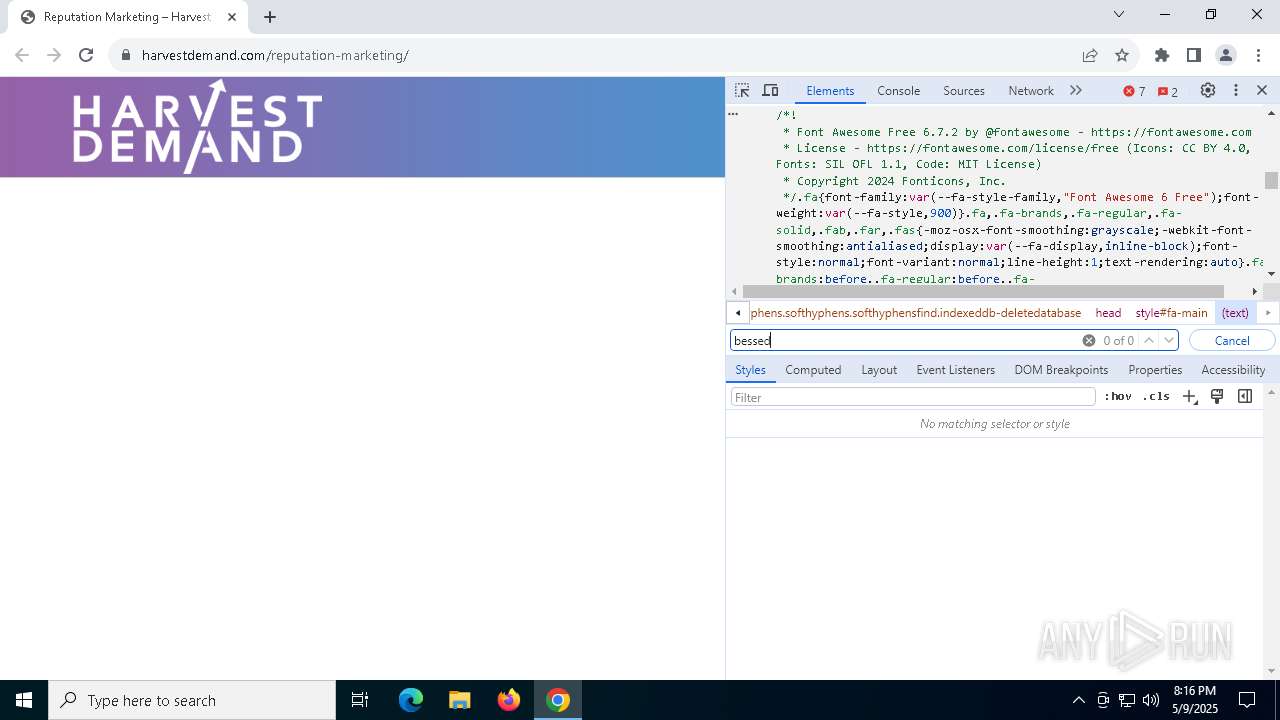Screen dimensions: 1280x720
Task: Launch Firefox from taskbar
Action: [x=509, y=700]
